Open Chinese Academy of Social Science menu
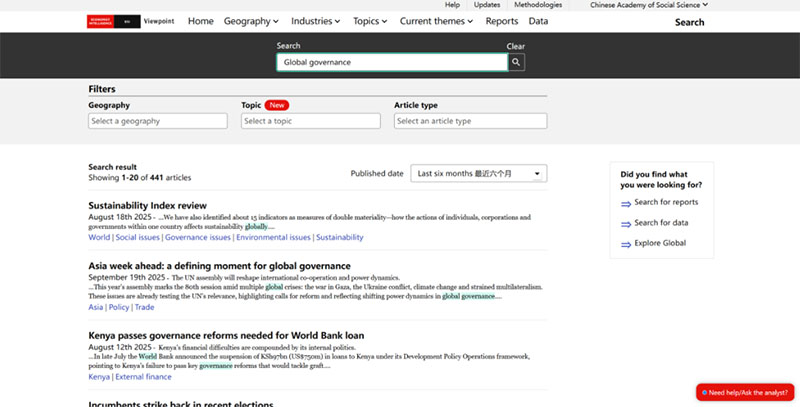Image resolution: width=800 pixels, height=407 pixels. (x=649, y=5)
